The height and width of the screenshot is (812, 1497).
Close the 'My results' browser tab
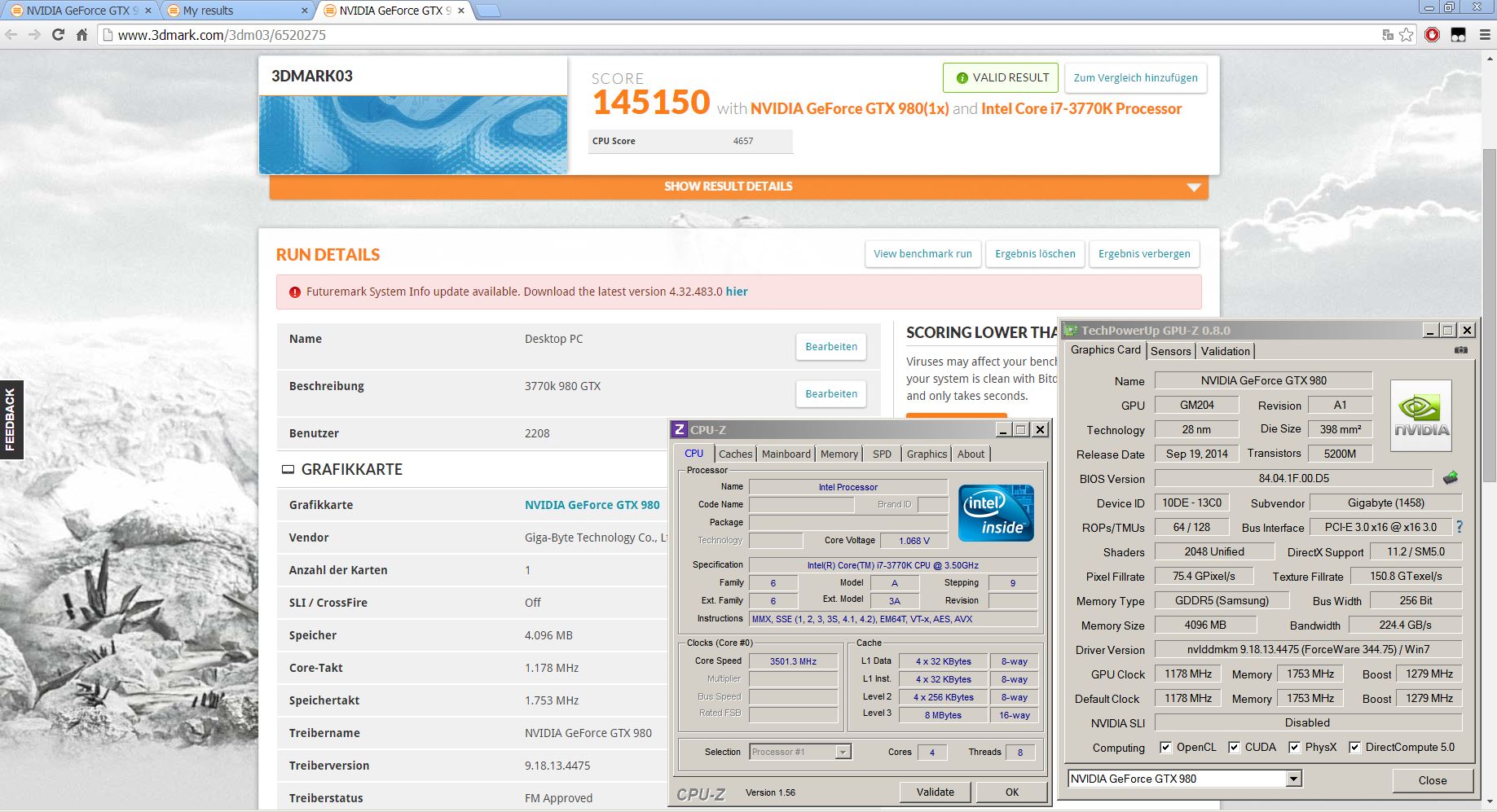pyautogui.click(x=305, y=11)
